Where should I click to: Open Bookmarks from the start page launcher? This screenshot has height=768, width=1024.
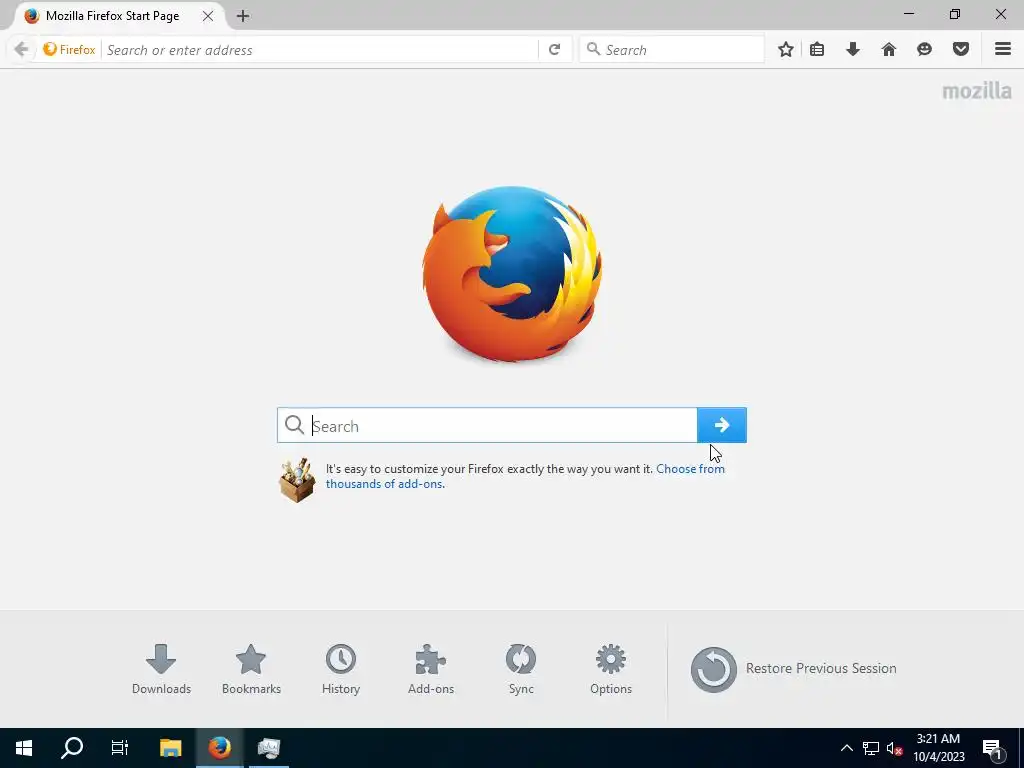pos(251,669)
